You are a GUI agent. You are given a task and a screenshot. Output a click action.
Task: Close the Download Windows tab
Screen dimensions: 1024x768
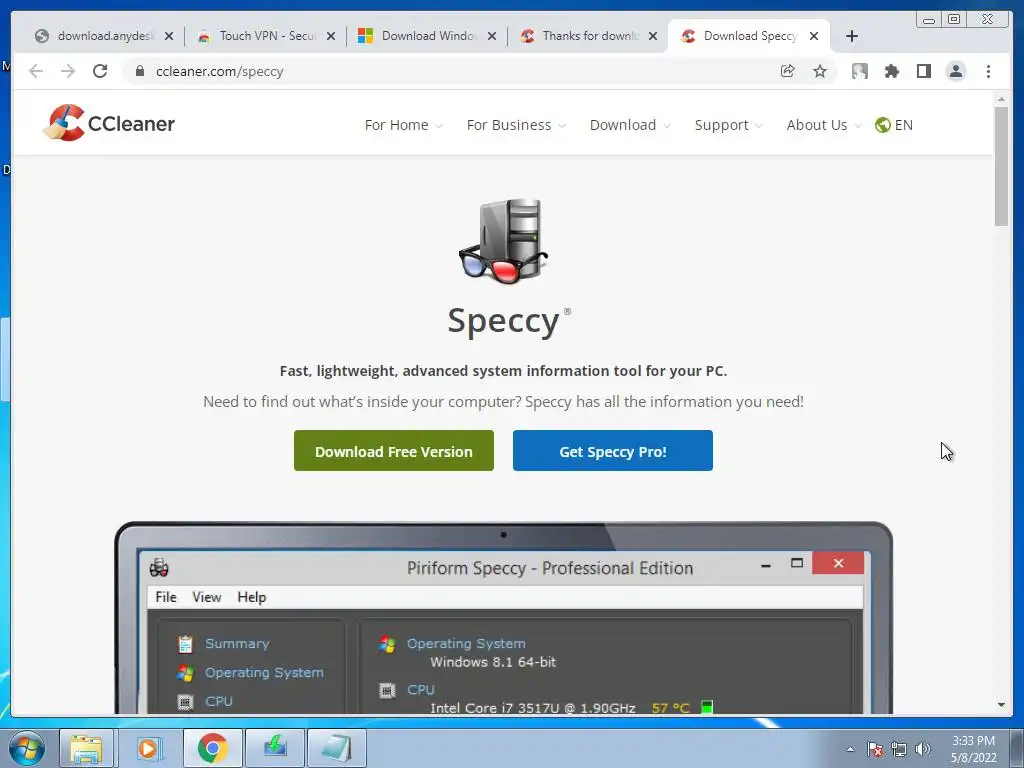coord(492,36)
